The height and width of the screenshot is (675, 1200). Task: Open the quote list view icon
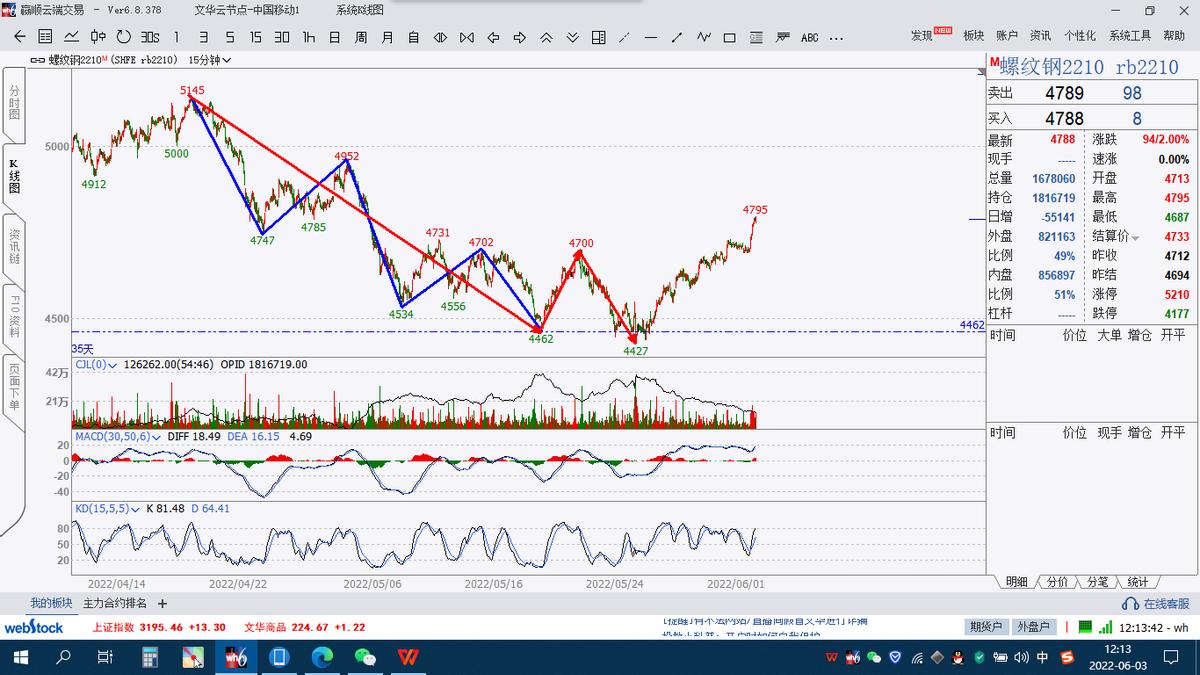point(45,37)
